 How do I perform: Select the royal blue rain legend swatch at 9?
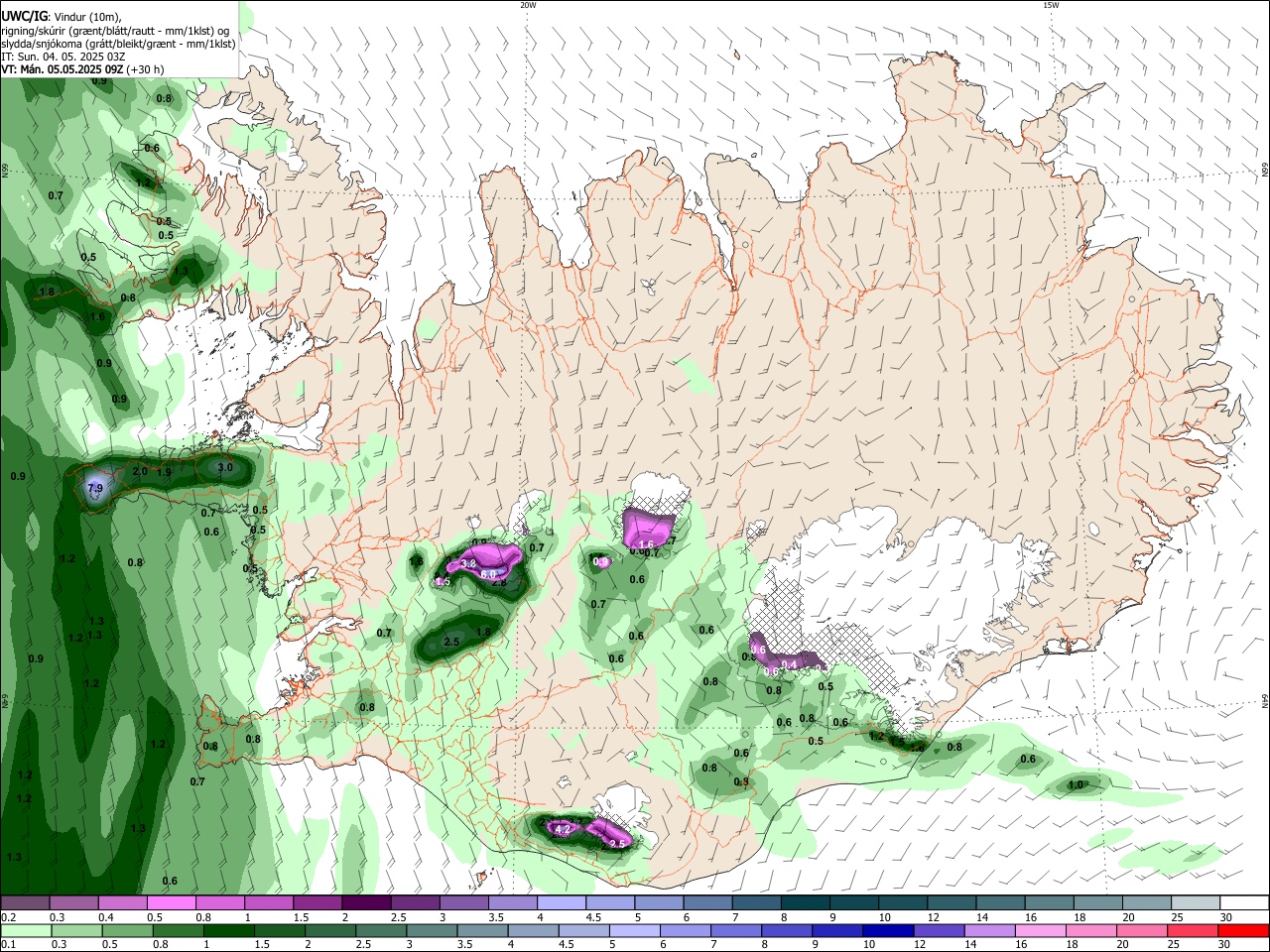click(837, 930)
